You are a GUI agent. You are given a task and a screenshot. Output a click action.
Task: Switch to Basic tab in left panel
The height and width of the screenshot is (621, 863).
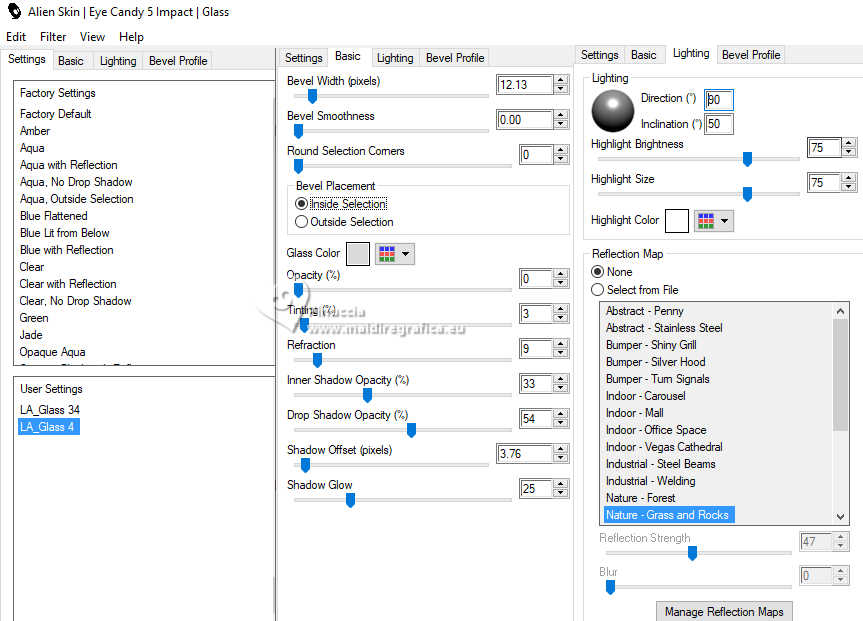tap(71, 61)
